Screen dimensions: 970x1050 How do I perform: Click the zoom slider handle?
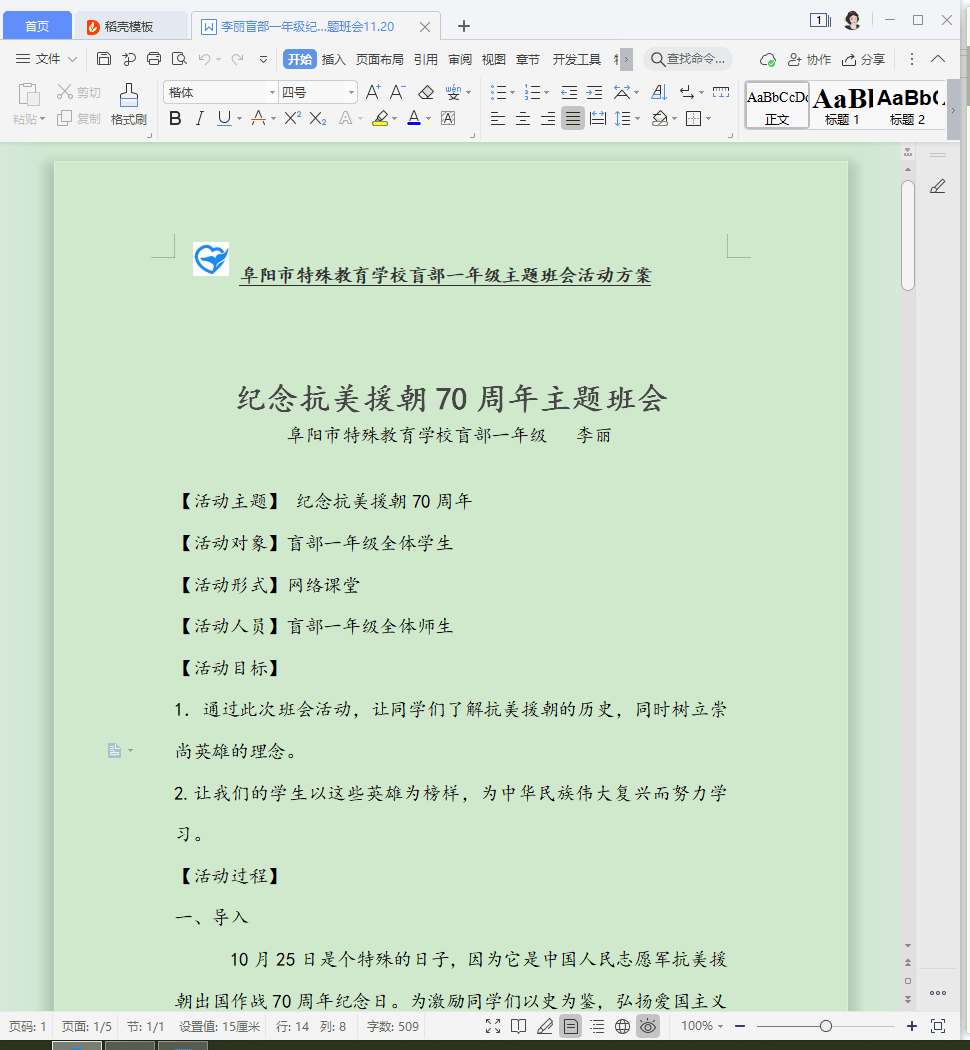tap(826, 1026)
